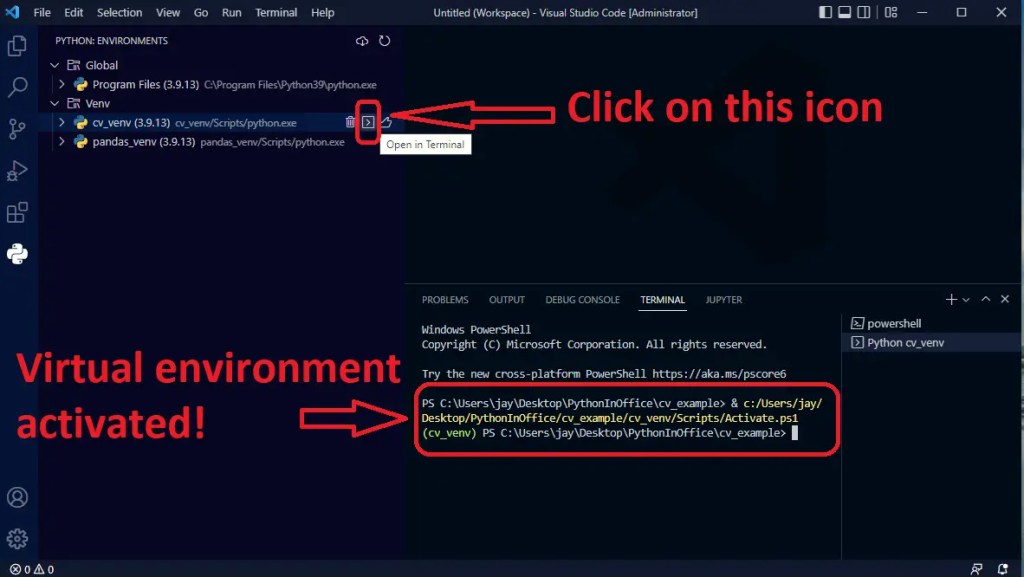The width and height of the screenshot is (1024, 577).
Task: Open the Run menu
Action: tap(231, 12)
